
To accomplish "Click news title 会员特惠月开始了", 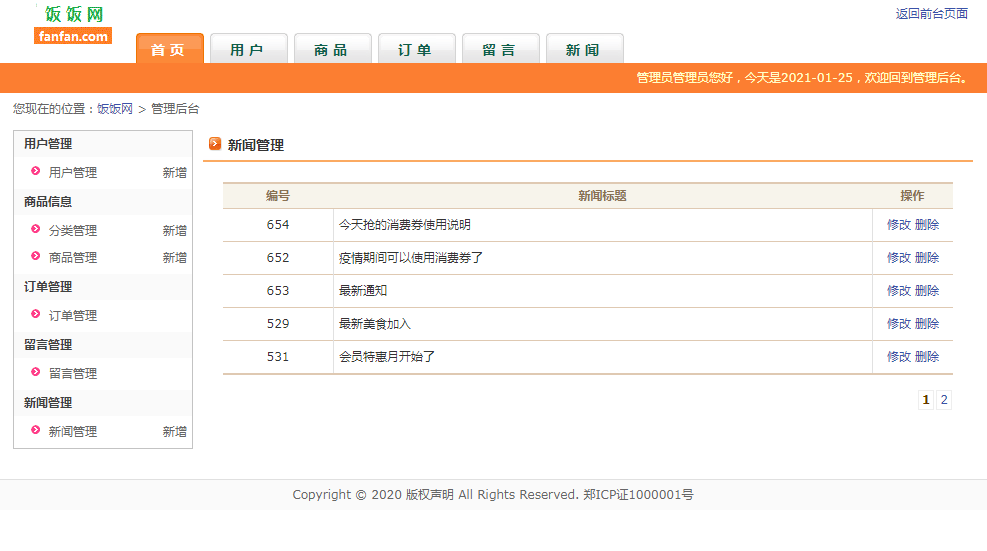I will pyautogui.click(x=387, y=356).
